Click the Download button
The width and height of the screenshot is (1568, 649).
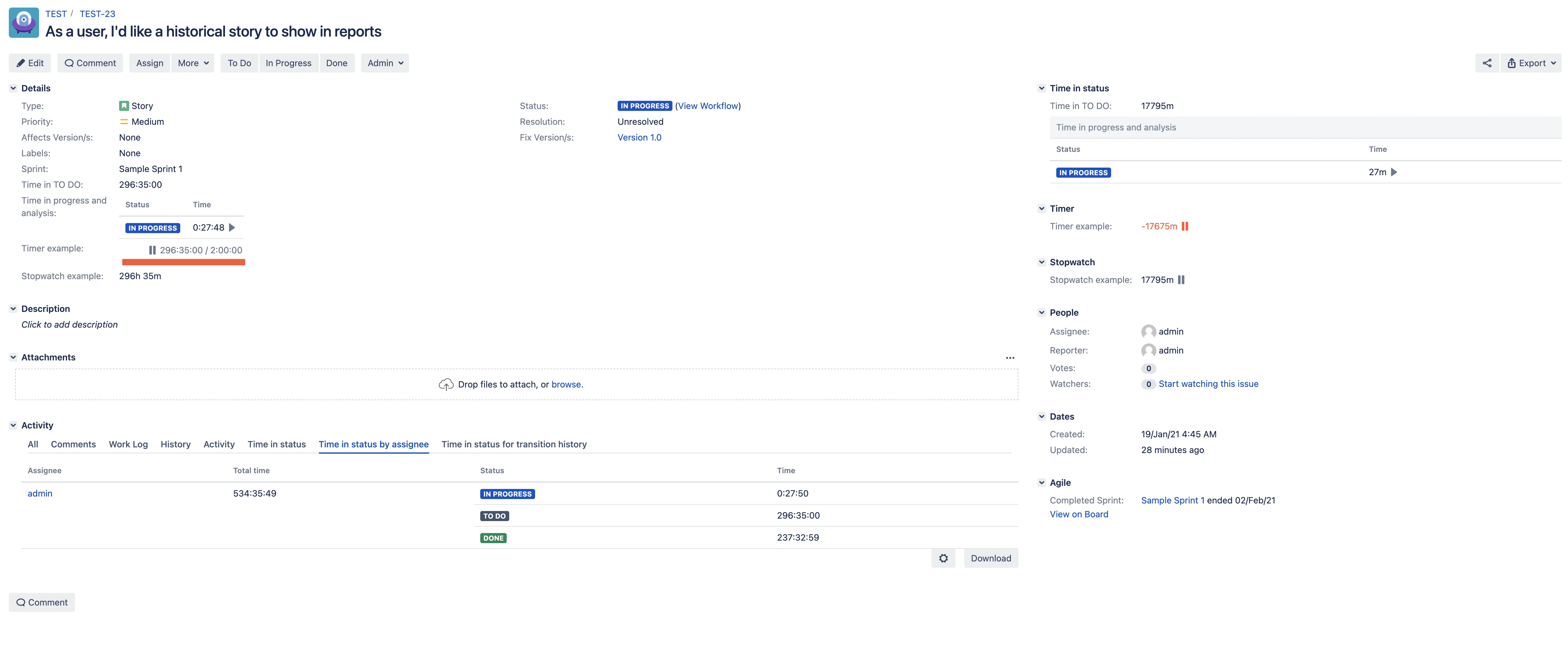click(990, 558)
